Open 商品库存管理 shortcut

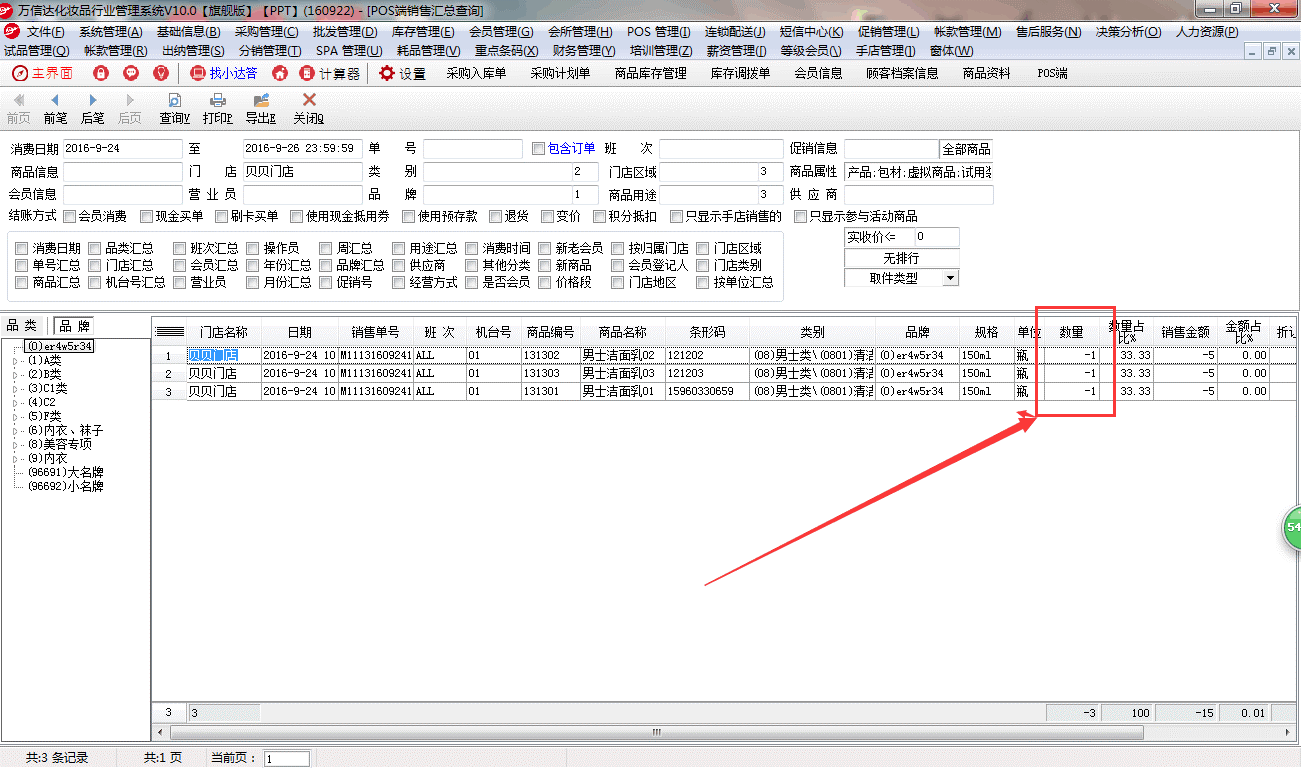[x=650, y=73]
